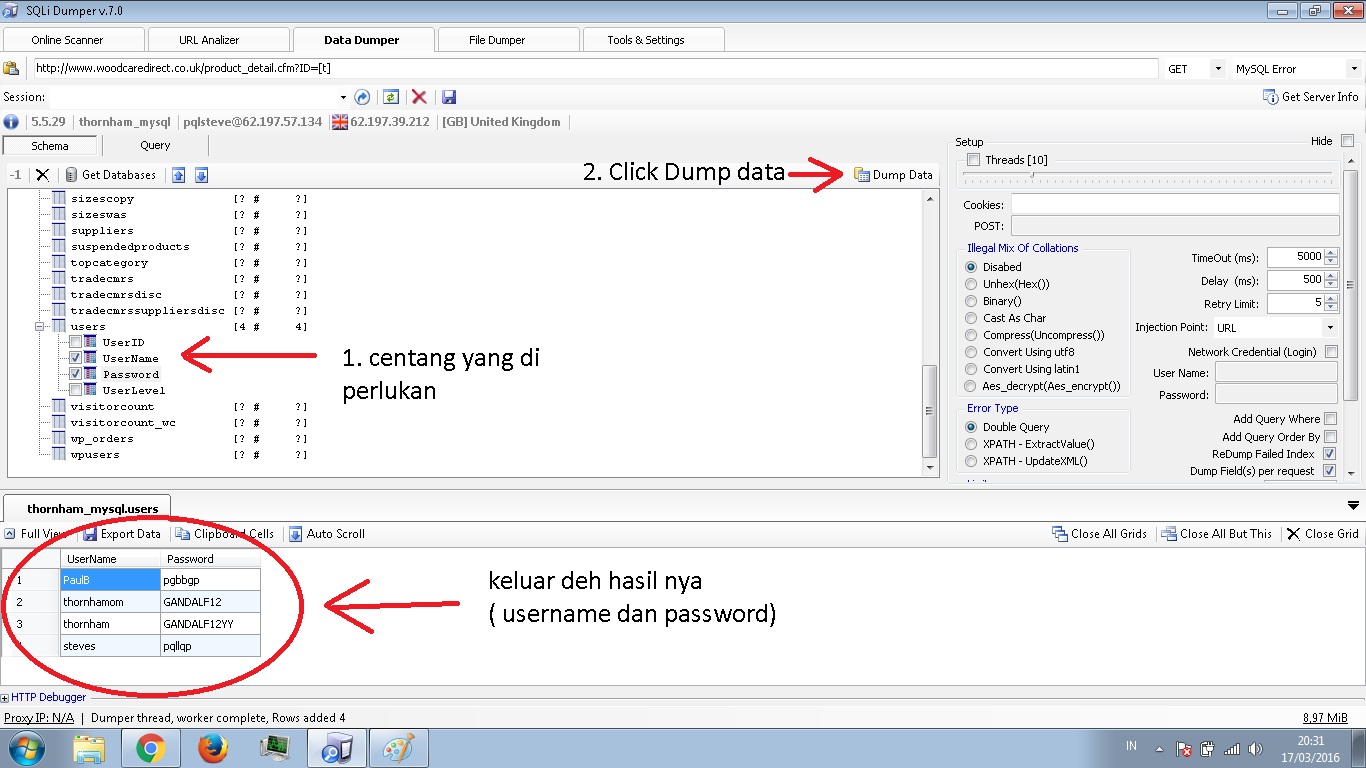Select the Schema tab
Viewport: 1366px width, 768px height.
pyautogui.click(x=50, y=146)
